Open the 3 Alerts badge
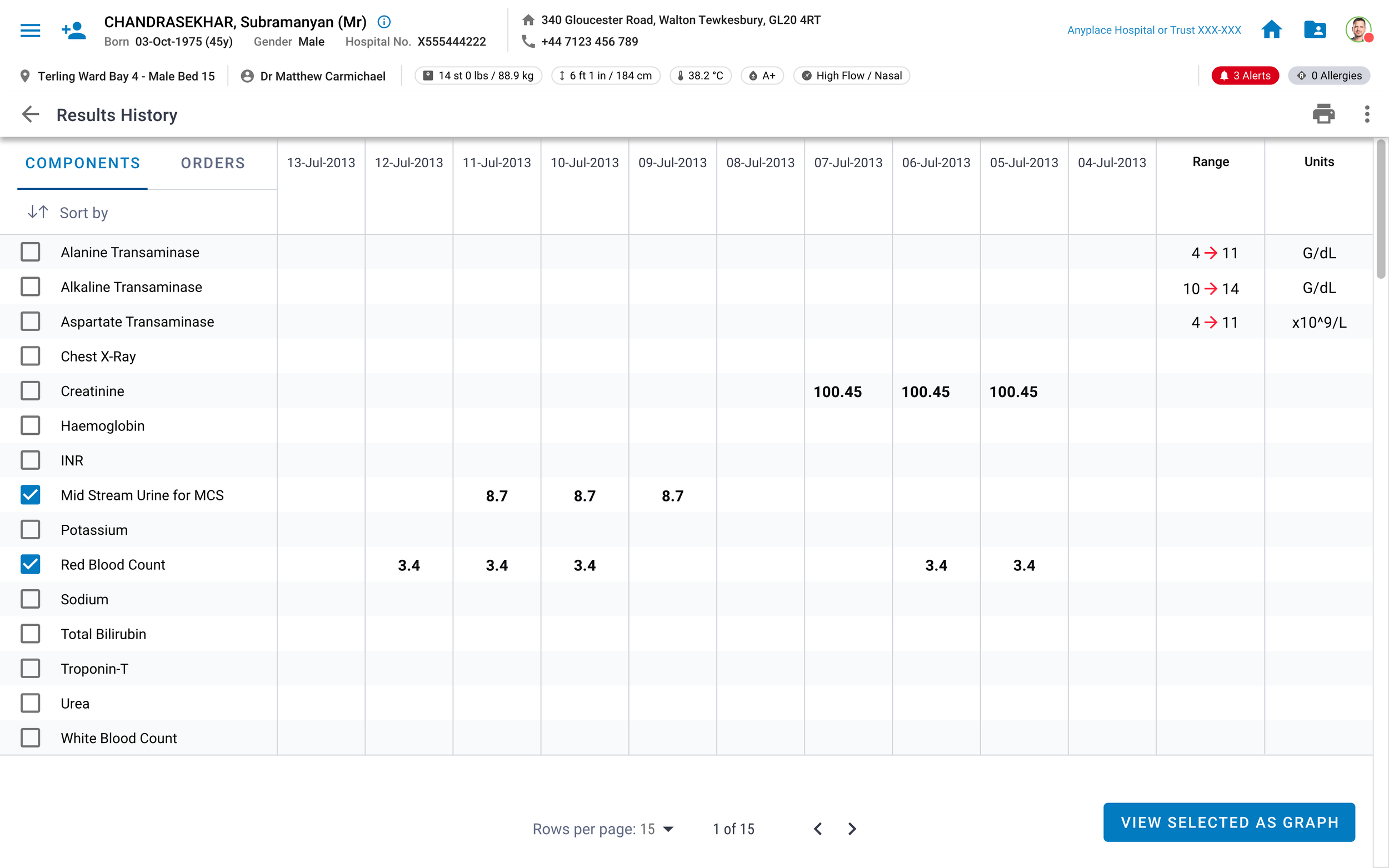Viewport: 1389px width, 868px height. coord(1245,76)
